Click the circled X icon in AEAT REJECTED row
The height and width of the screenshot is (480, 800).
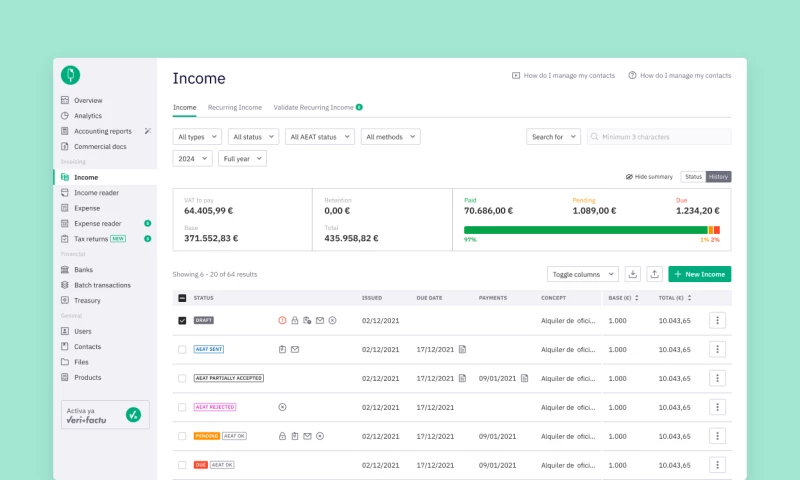[x=282, y=407]
